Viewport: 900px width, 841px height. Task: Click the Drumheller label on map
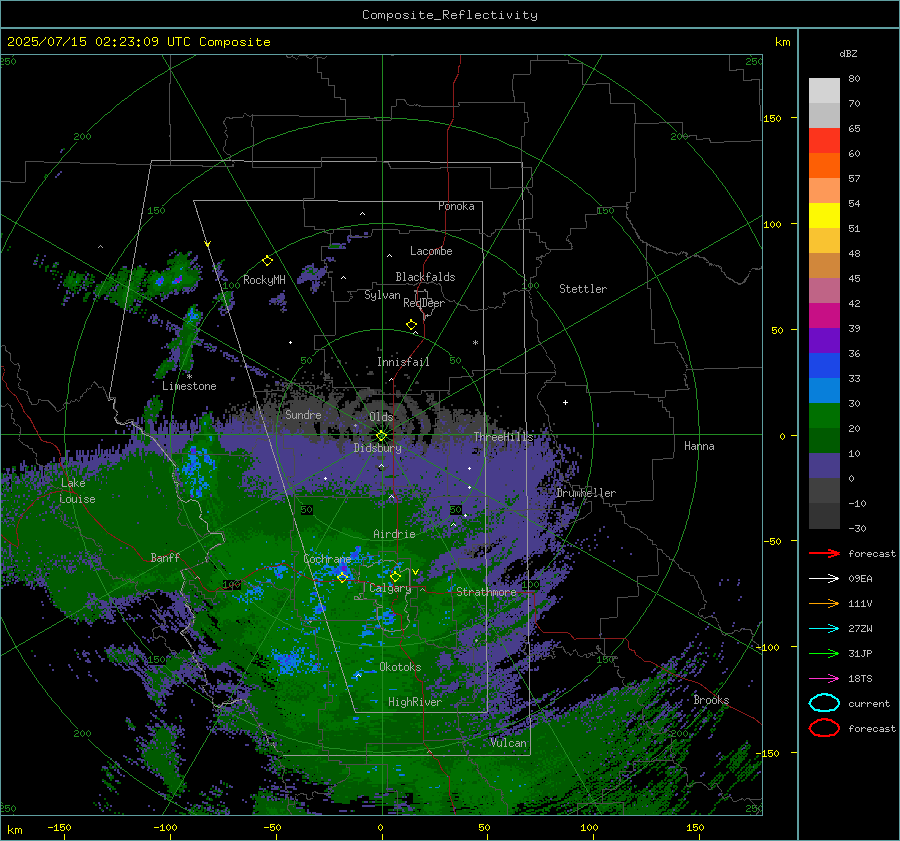586,493
